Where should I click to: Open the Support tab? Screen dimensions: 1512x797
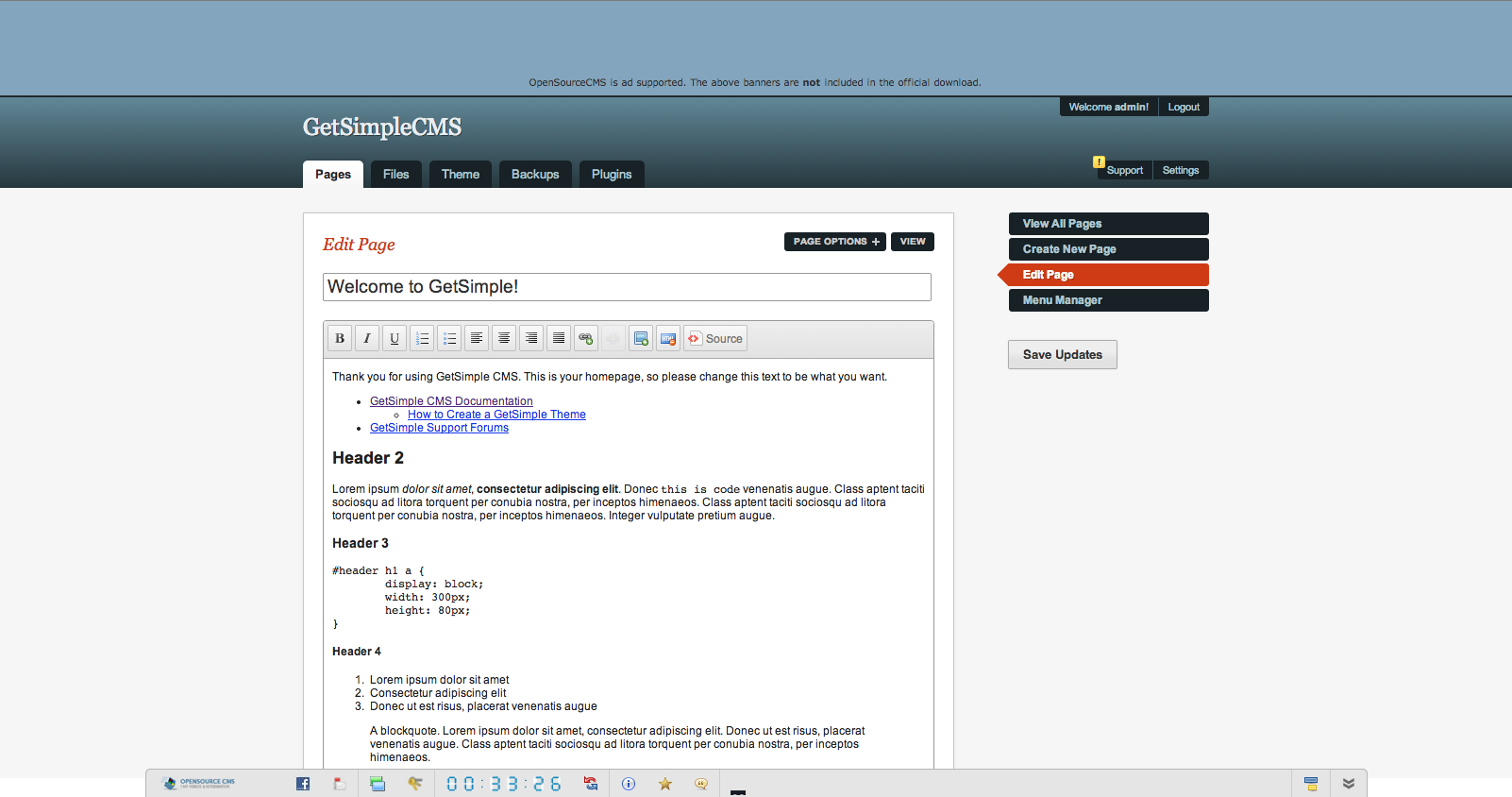pos(1125,170)
